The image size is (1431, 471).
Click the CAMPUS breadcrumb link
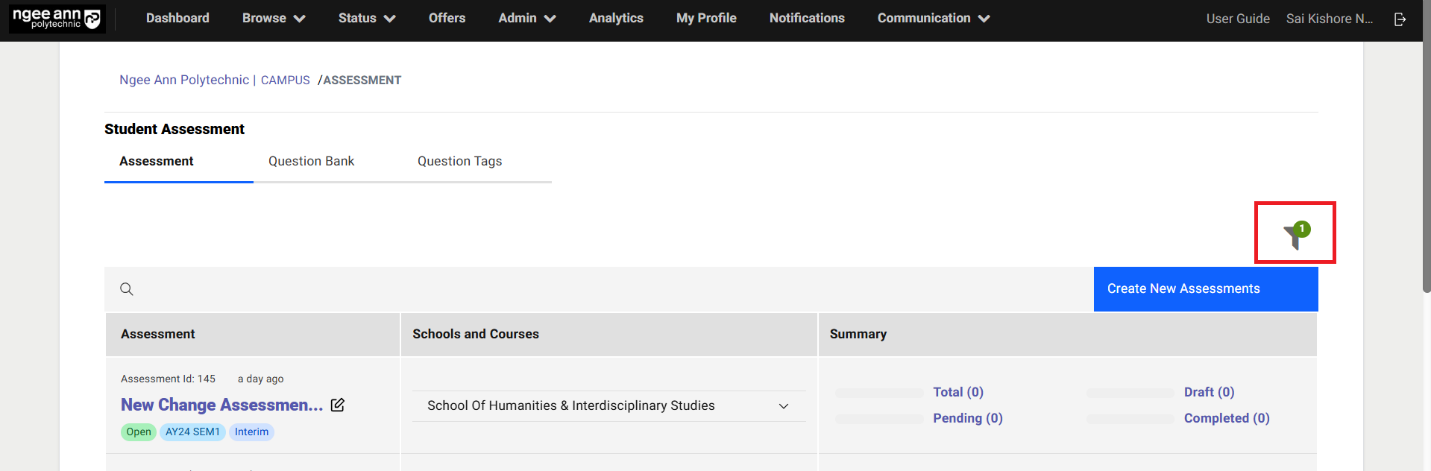coord(285,80)
